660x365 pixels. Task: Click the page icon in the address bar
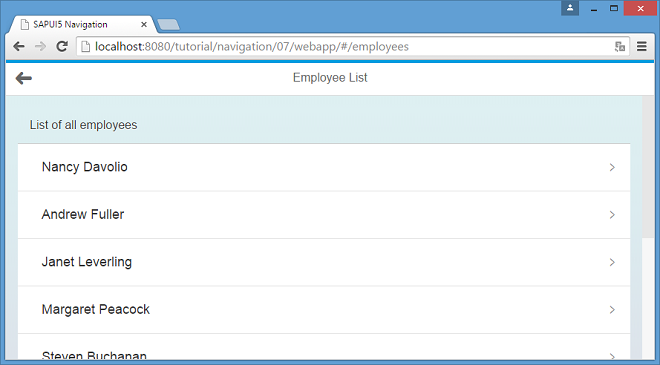[x=85, y=46]
